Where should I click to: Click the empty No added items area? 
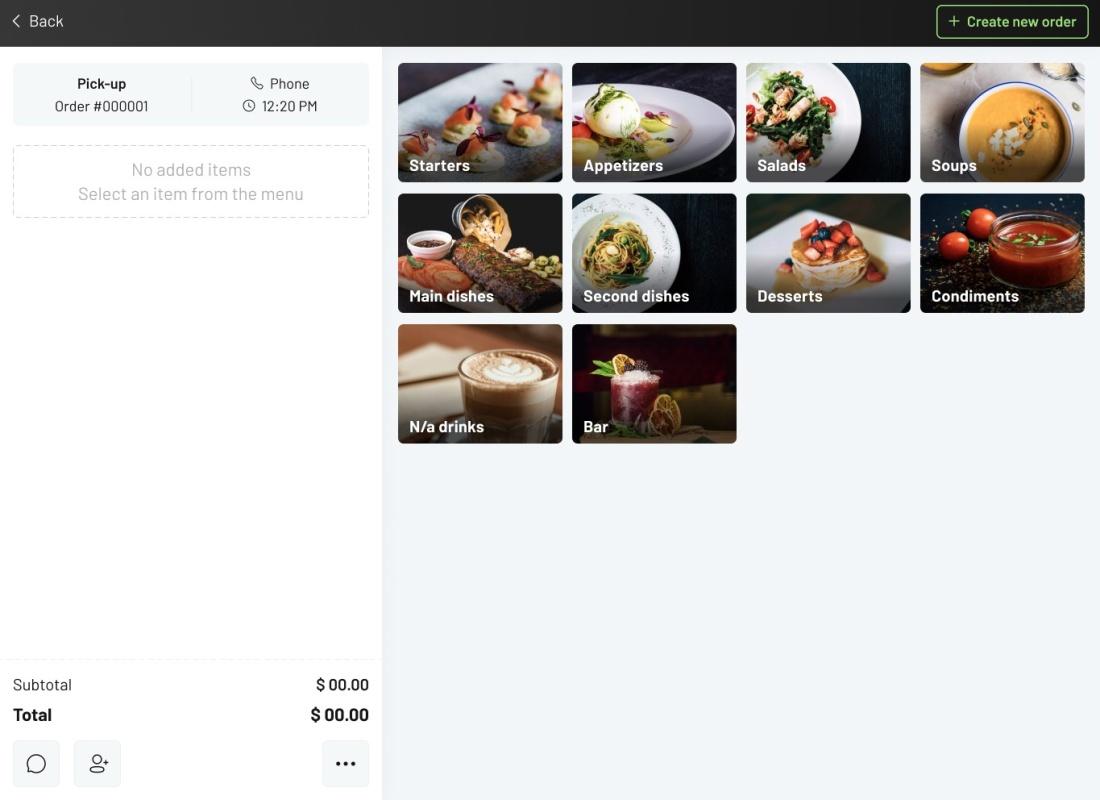[191, 182]
